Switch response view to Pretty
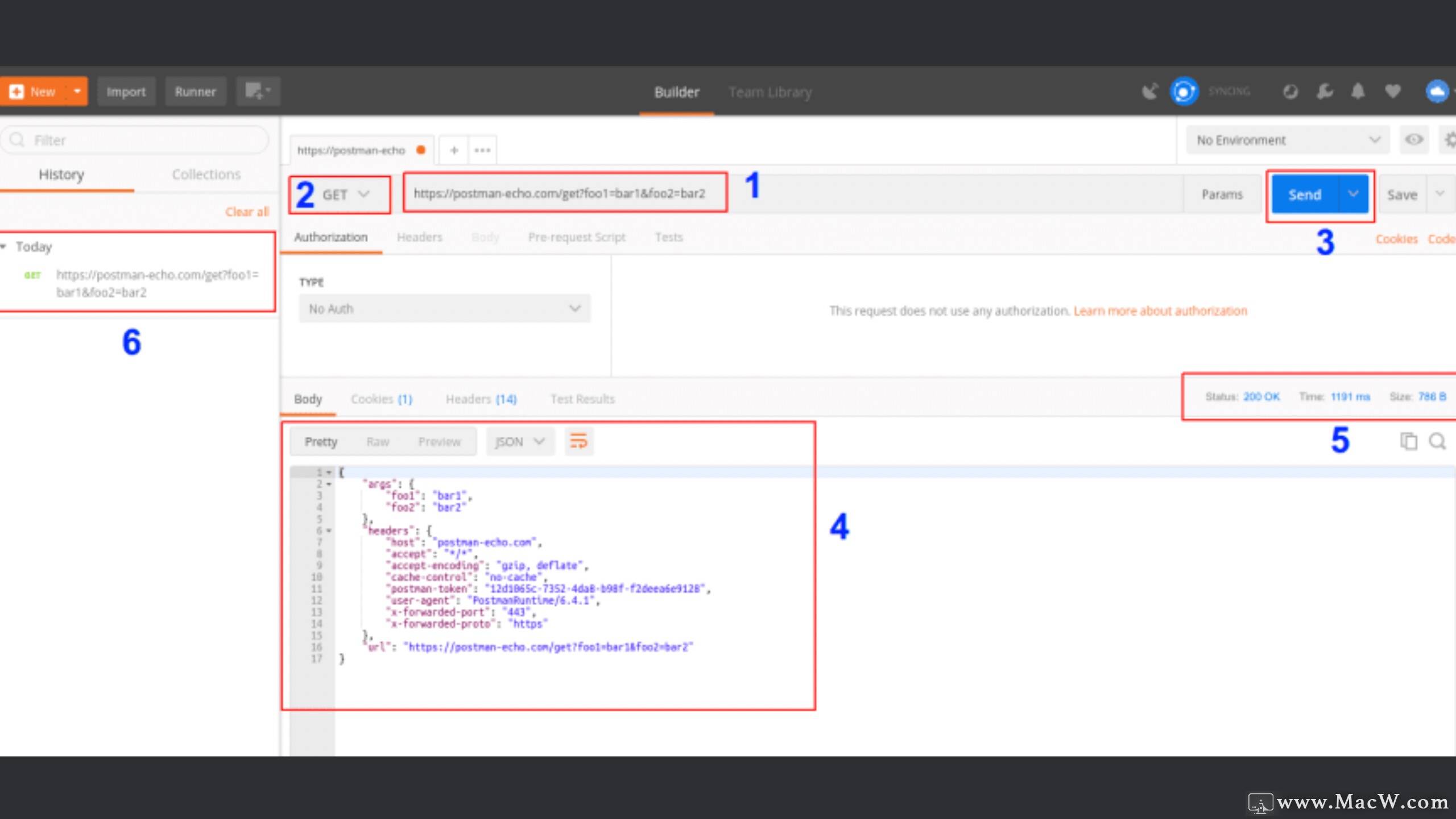The width and height of the screenshot is (1456, 819). [x=321, y=441]
